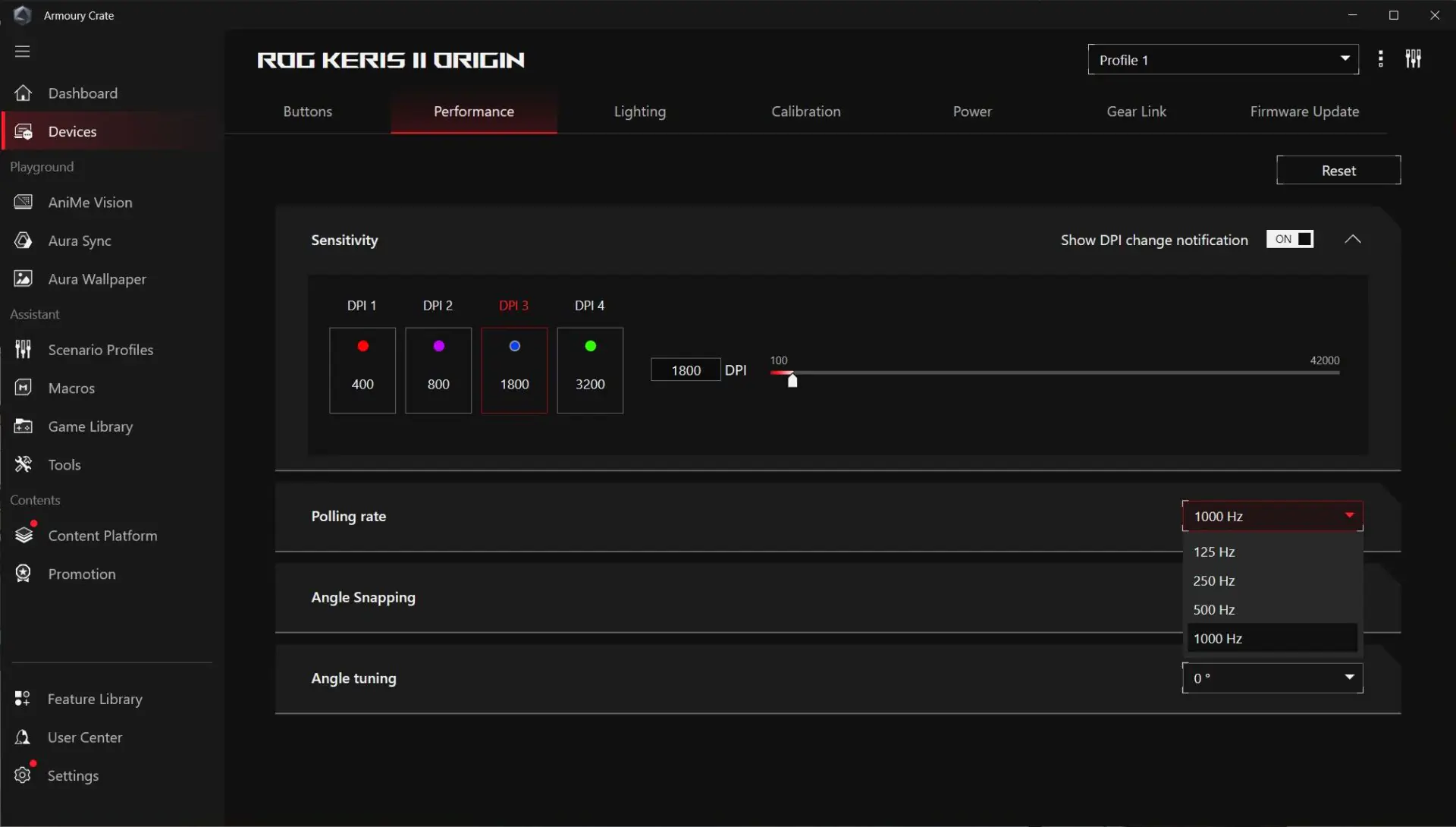Select the DPI 1 red preset box
Image resolution: width=1456 pixels, height=827 pixels.
[362, 370]
